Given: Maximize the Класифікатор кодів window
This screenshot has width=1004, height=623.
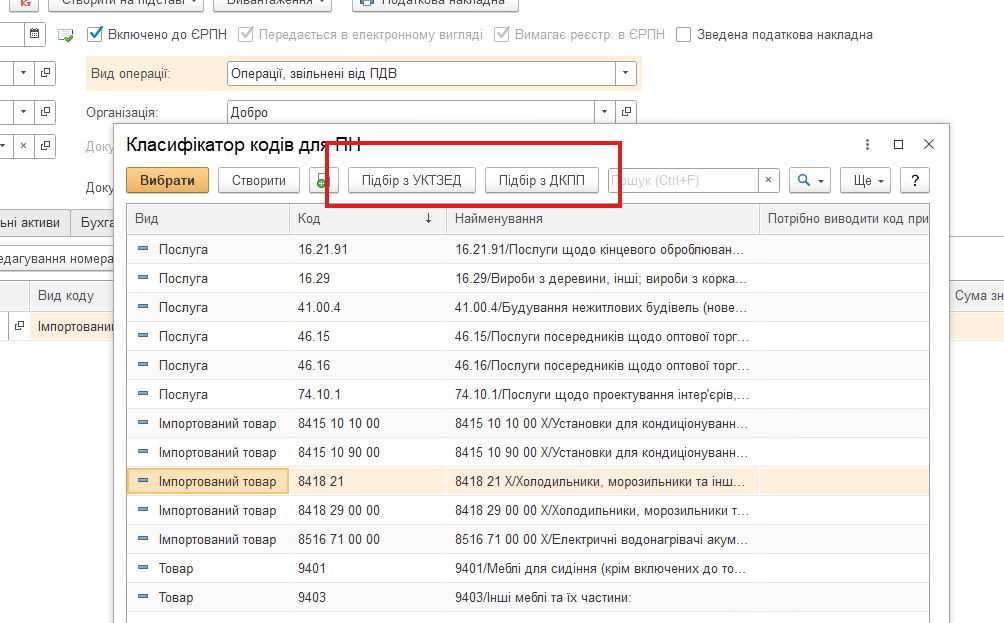Looking at the screenshot, I should pos(898,145).
